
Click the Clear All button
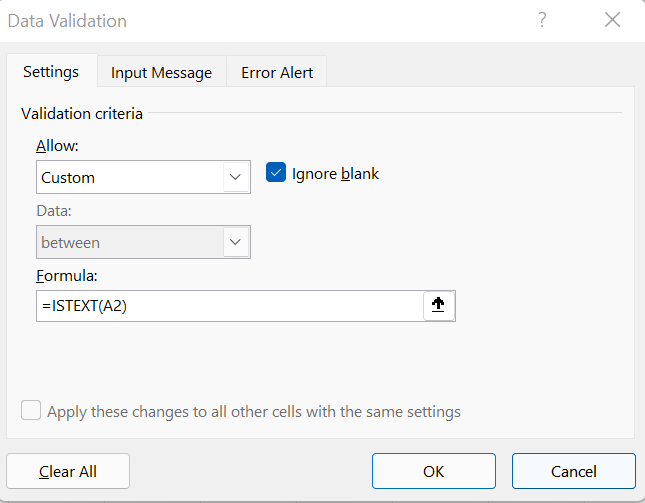click(68, 471)
